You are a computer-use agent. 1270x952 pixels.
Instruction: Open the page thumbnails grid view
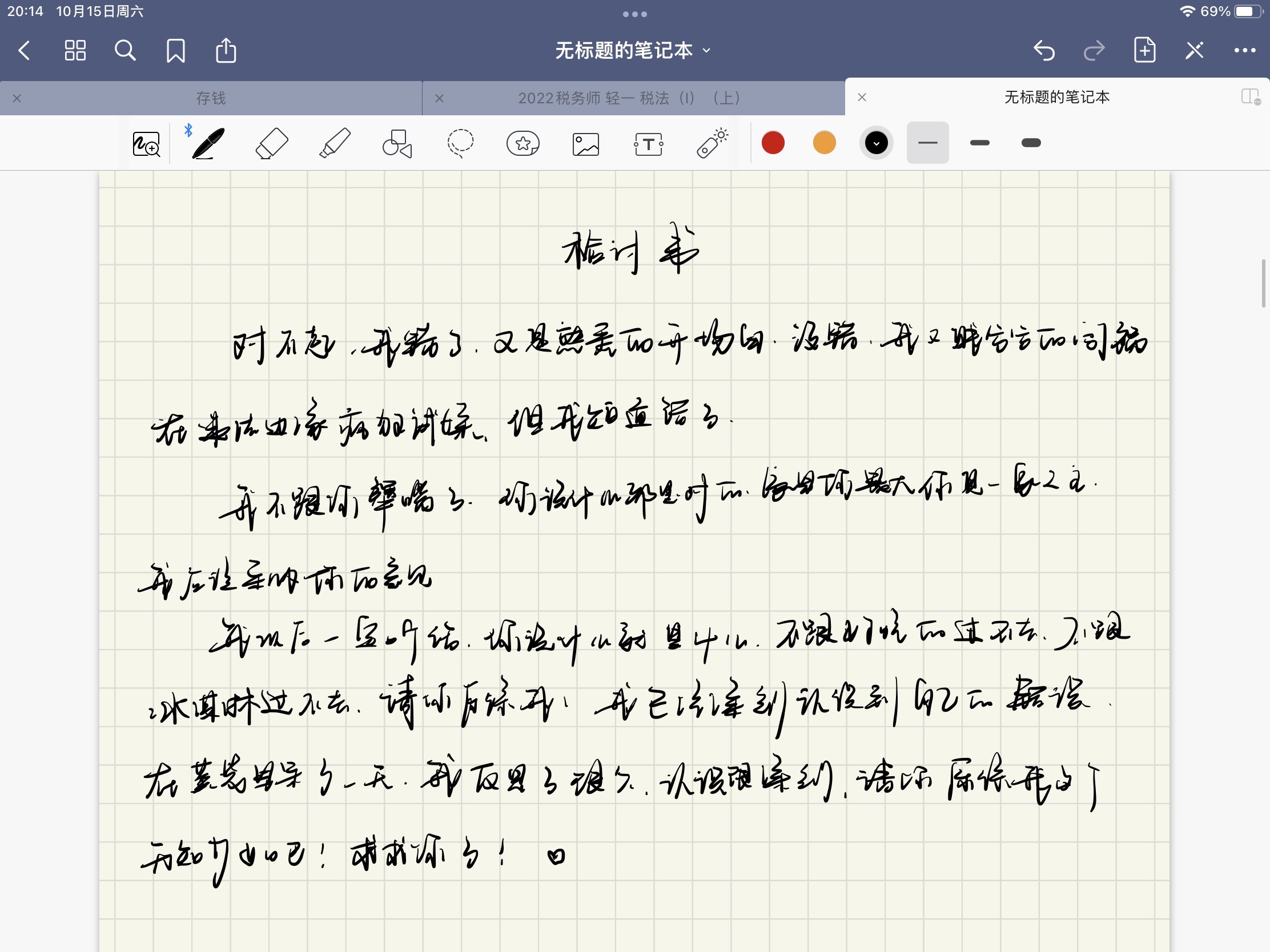[75, 50]
